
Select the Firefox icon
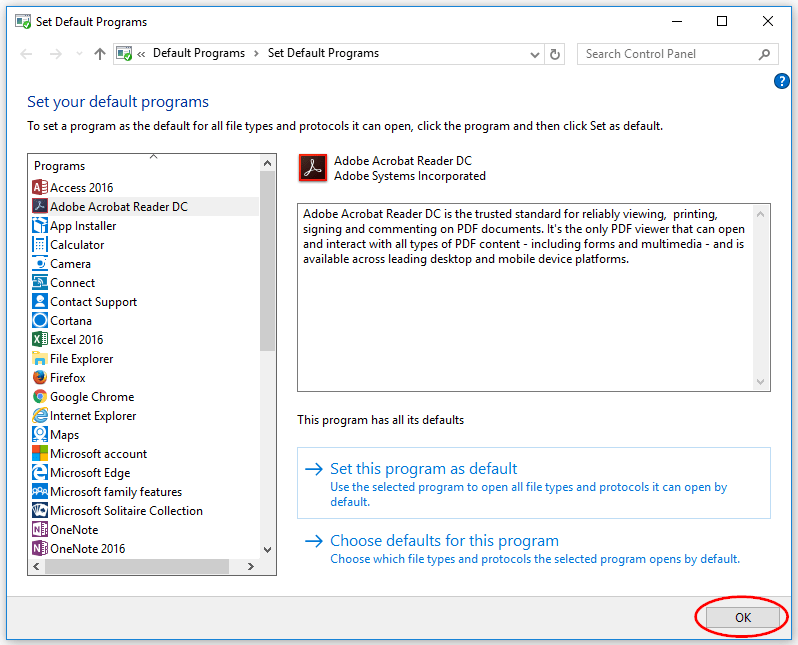coord(40,377)
